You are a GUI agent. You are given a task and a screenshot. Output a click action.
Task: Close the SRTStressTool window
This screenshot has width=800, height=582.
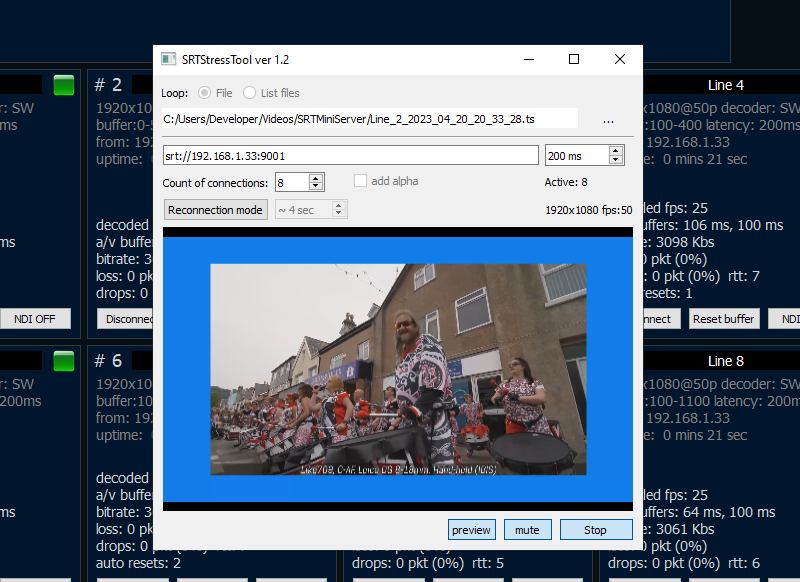click(620, 59)
